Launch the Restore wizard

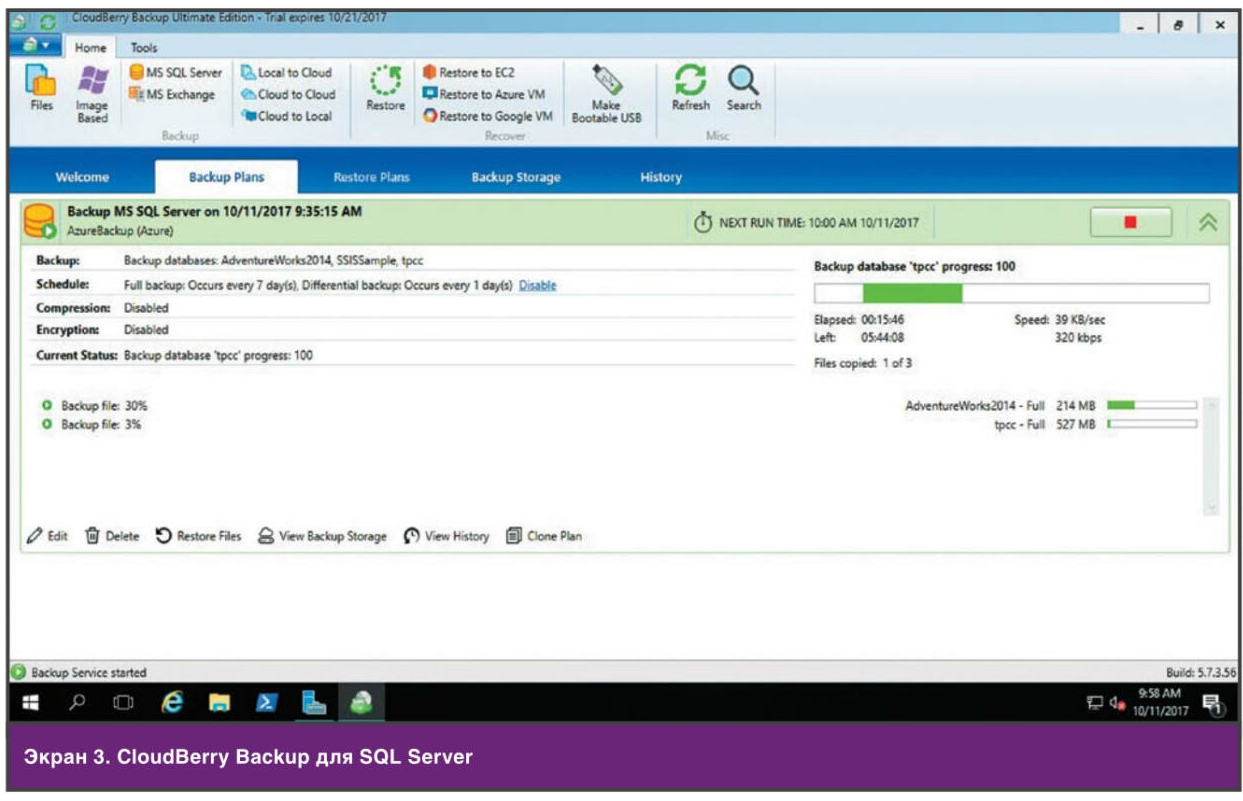(x=385, y=88)
